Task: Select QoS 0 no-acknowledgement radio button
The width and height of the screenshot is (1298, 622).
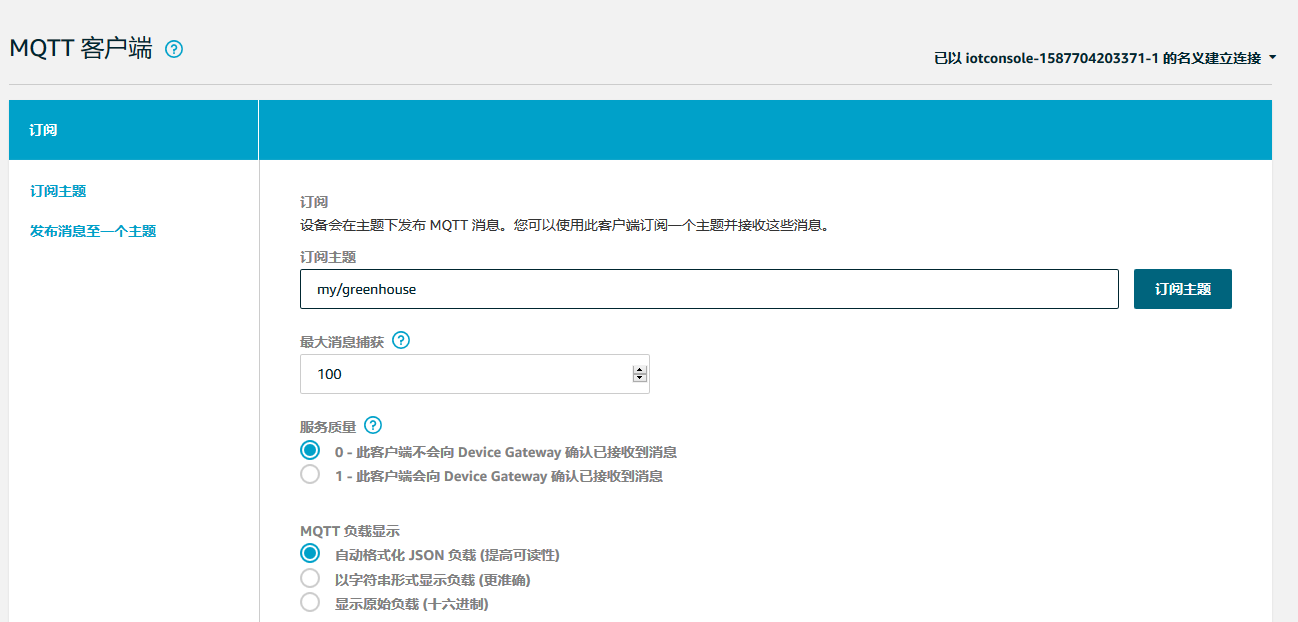Action: point(310,450)
